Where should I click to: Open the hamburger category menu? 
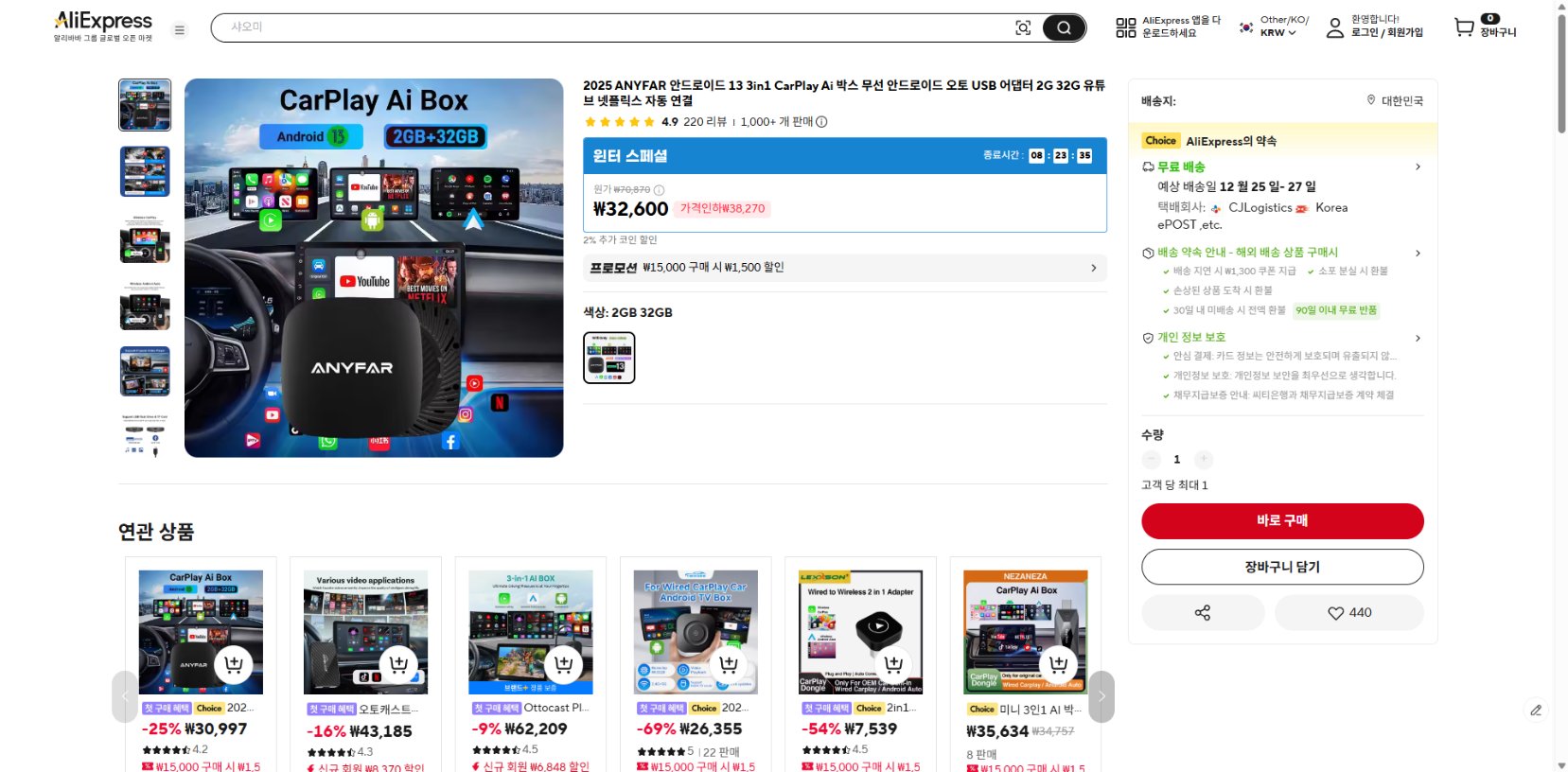tap(179, 29)
